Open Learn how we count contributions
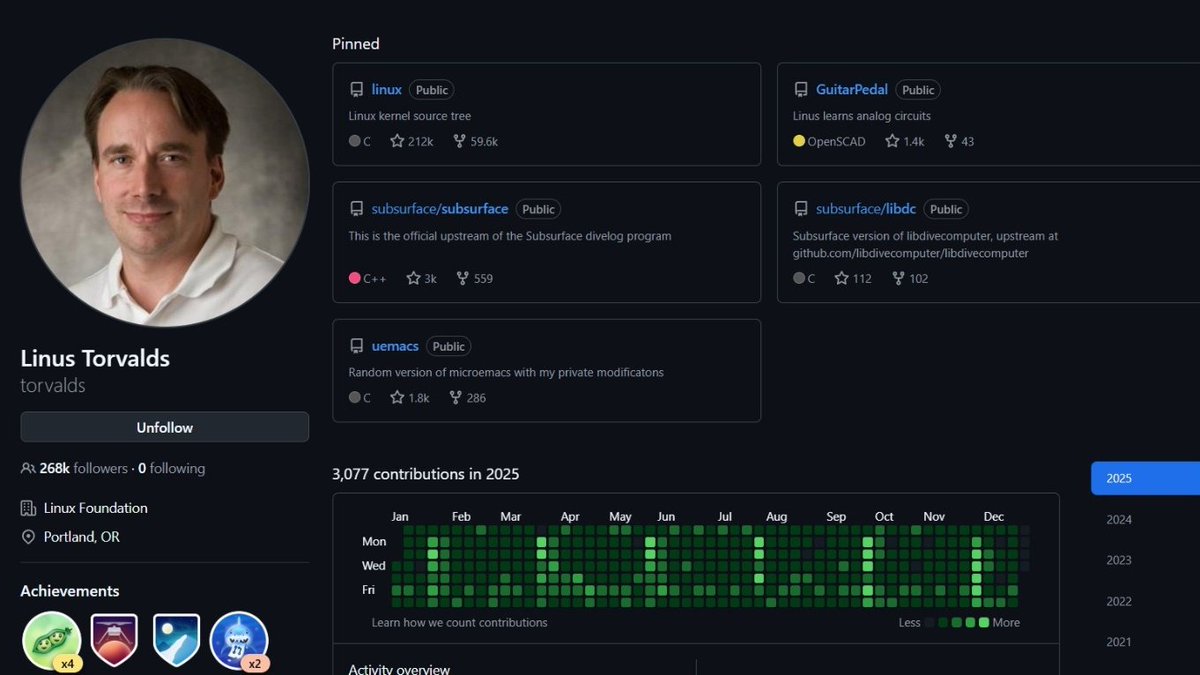 459,622
